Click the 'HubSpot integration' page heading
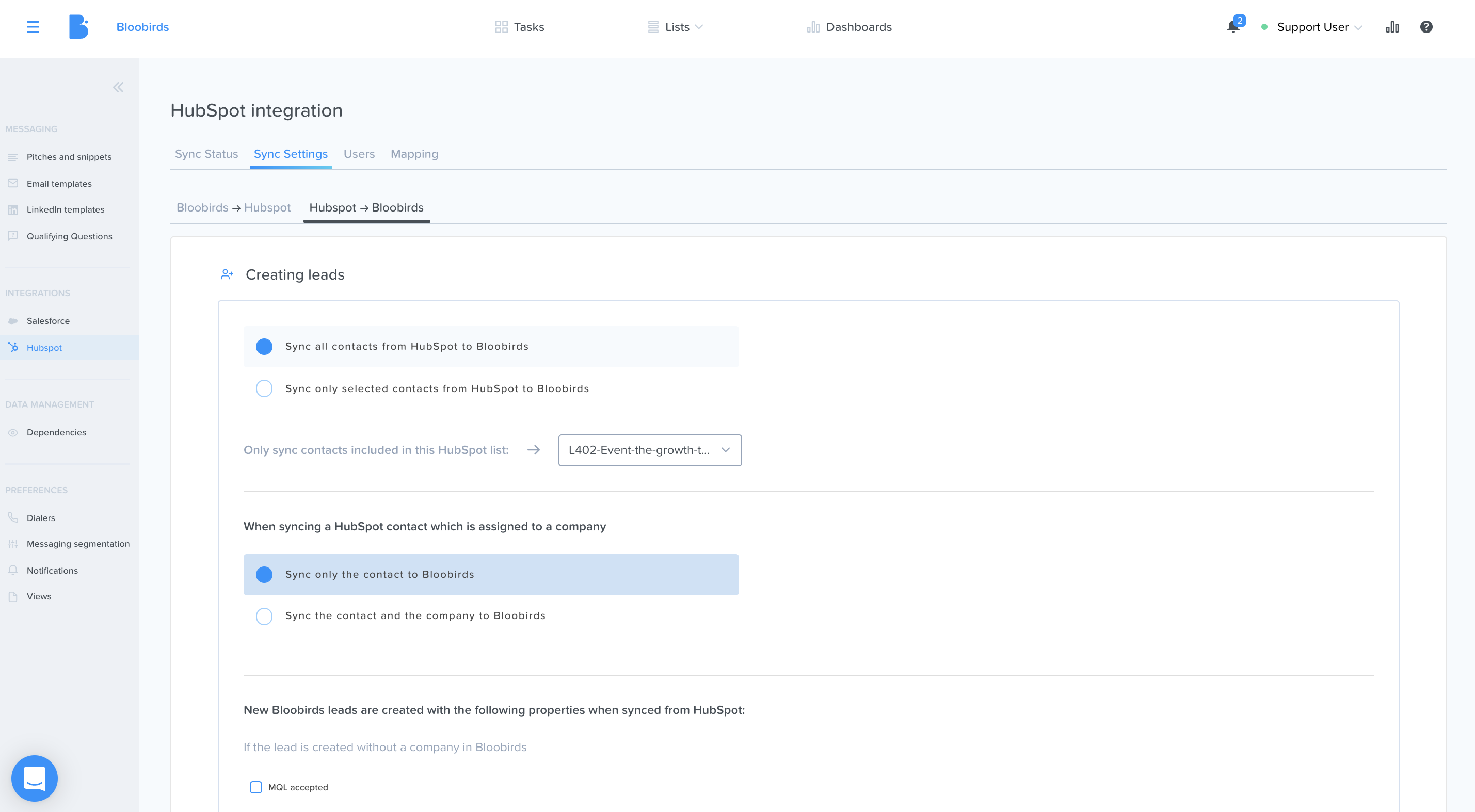This screenshot has width=1475, height=812. tap(256, 110)
